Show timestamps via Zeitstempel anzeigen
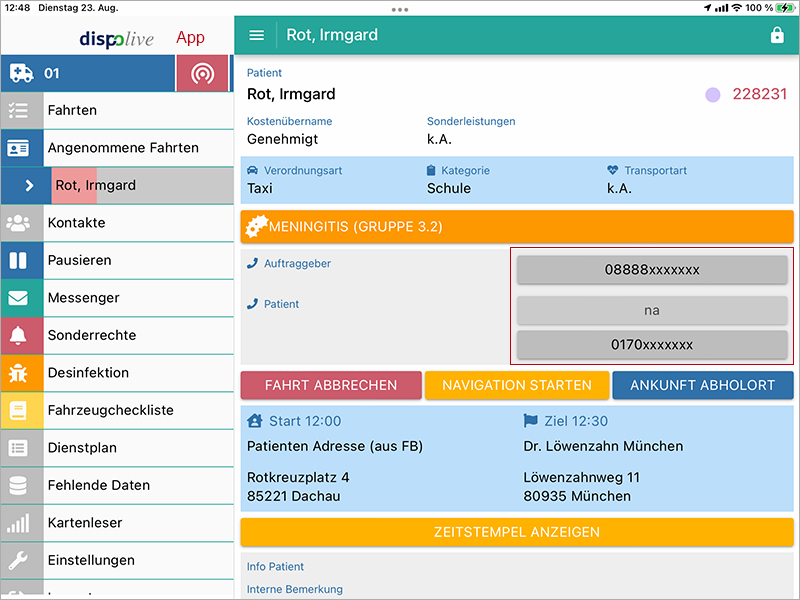Image resolution: width=800 pixels, height=600 pixels. point(517,531)
